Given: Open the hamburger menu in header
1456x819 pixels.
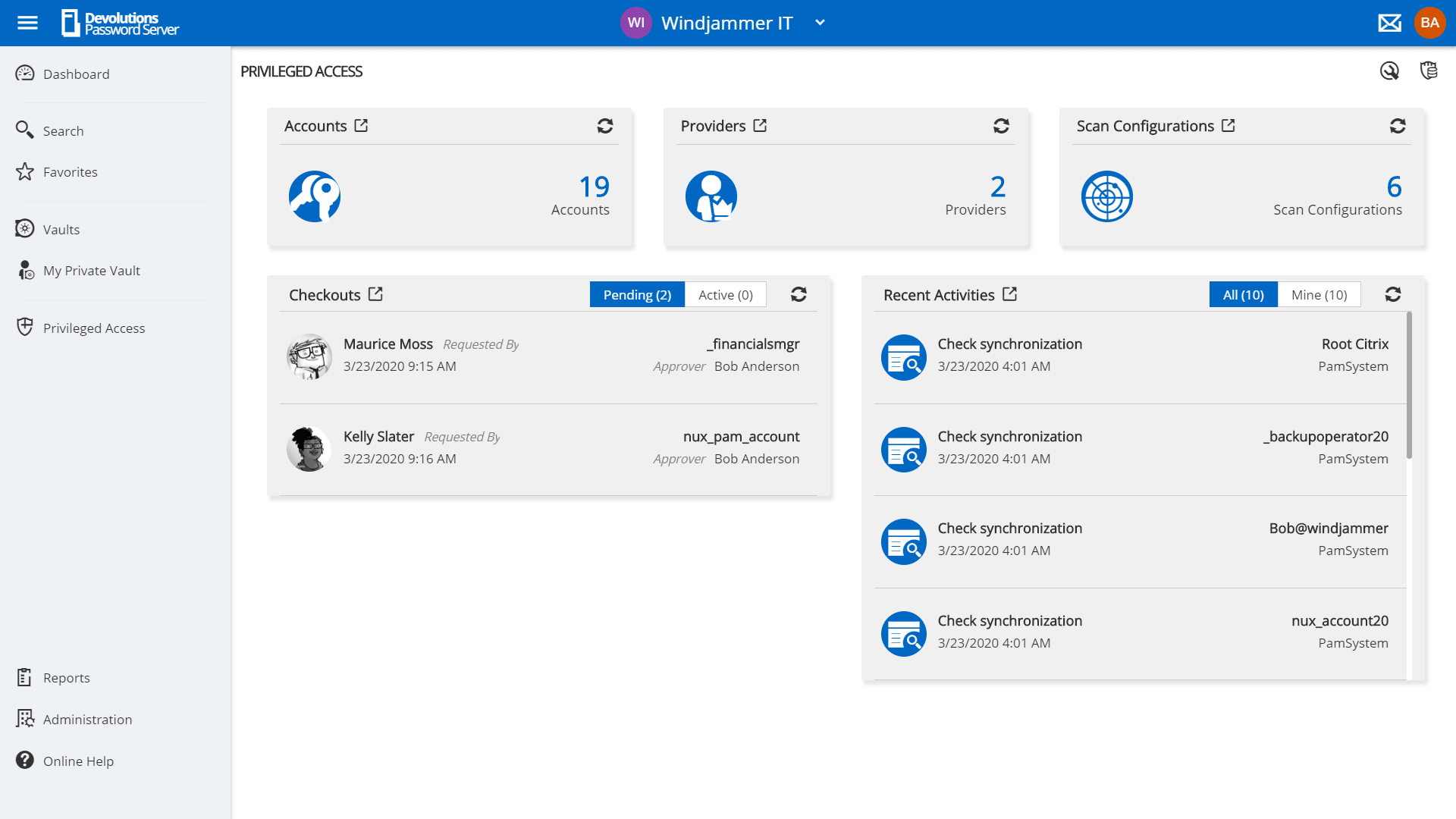Looking at the screenshot, I should click(27, 23).
